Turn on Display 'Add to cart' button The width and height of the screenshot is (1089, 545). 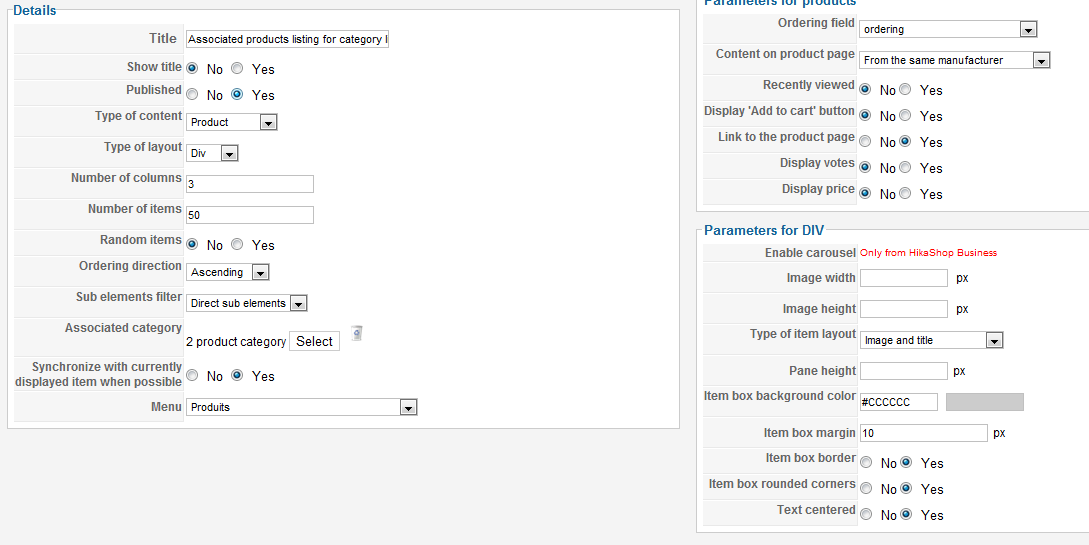click(905, 116)
